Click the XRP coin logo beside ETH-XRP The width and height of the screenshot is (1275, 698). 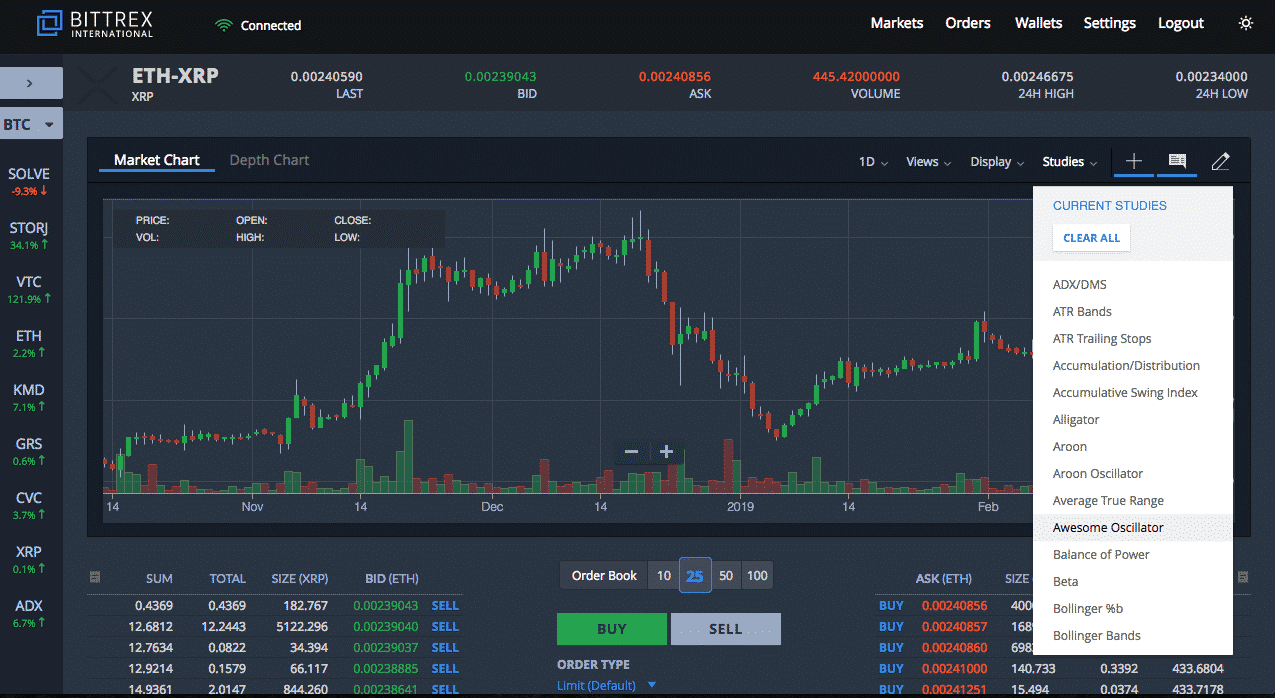coord(97,84)
